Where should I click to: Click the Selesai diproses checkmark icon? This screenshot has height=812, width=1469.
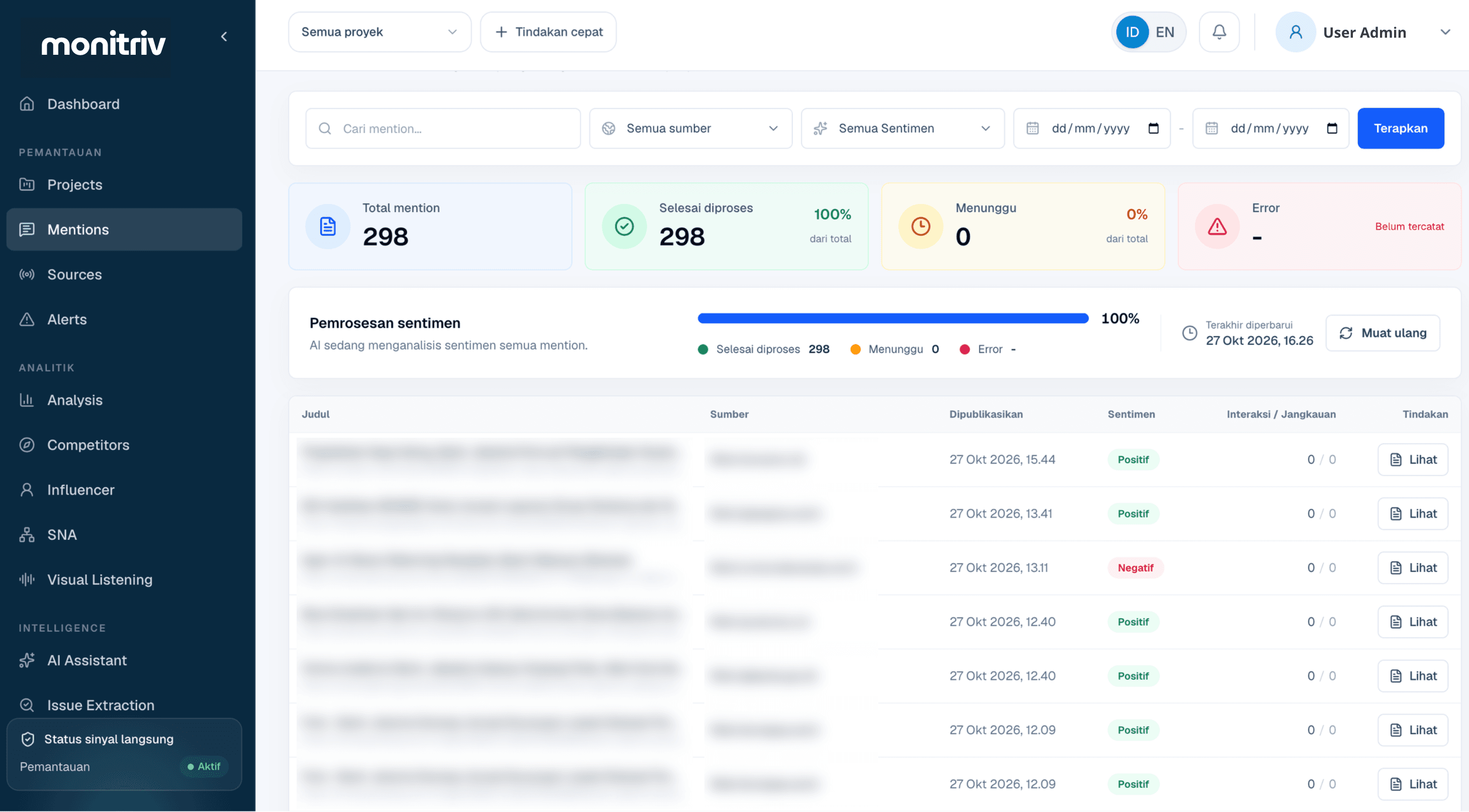tap(624, 226)
